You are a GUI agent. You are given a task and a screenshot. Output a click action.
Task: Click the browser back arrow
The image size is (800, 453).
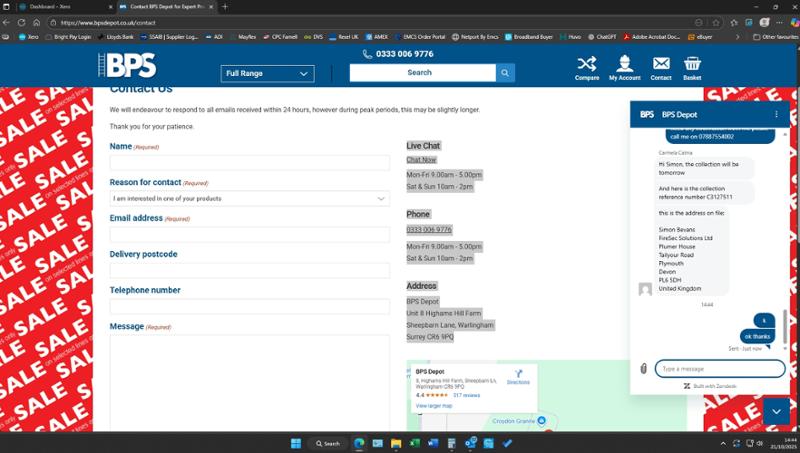(6, 22)
